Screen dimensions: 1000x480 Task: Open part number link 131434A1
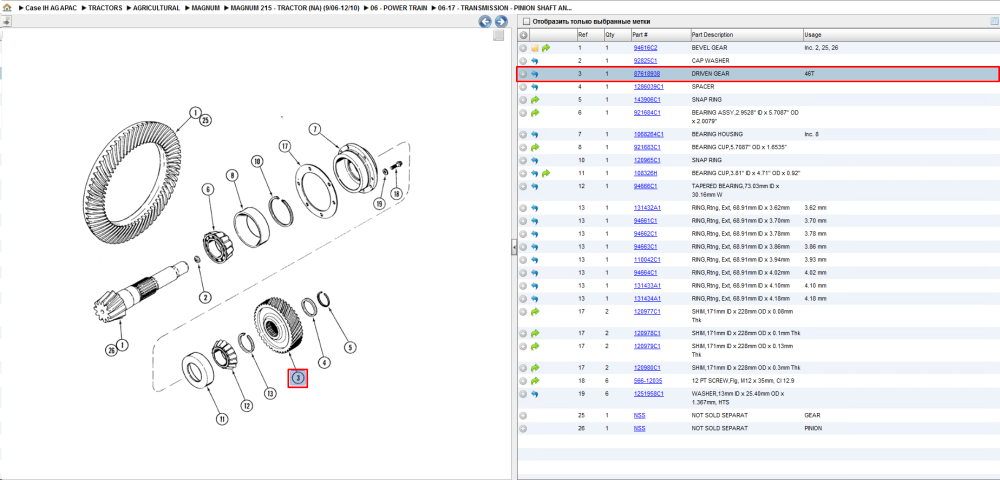click(647, 298)
